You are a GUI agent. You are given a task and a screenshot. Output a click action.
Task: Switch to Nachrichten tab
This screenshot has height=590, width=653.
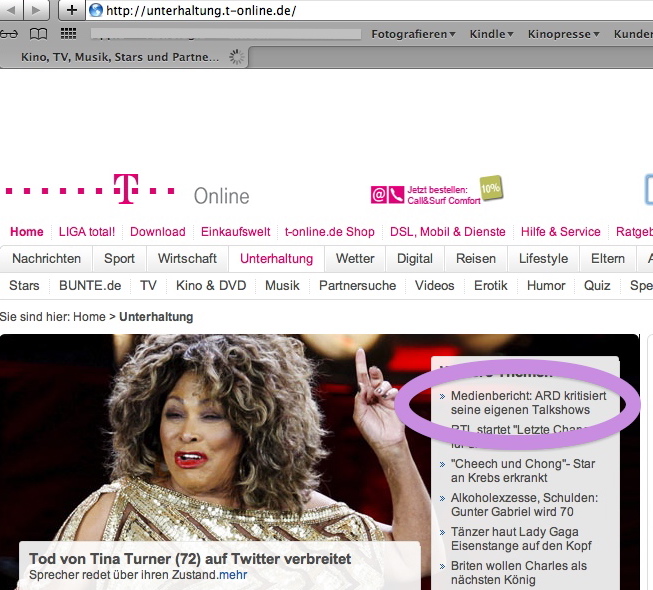pyautogui.click(x=46, y=259)
